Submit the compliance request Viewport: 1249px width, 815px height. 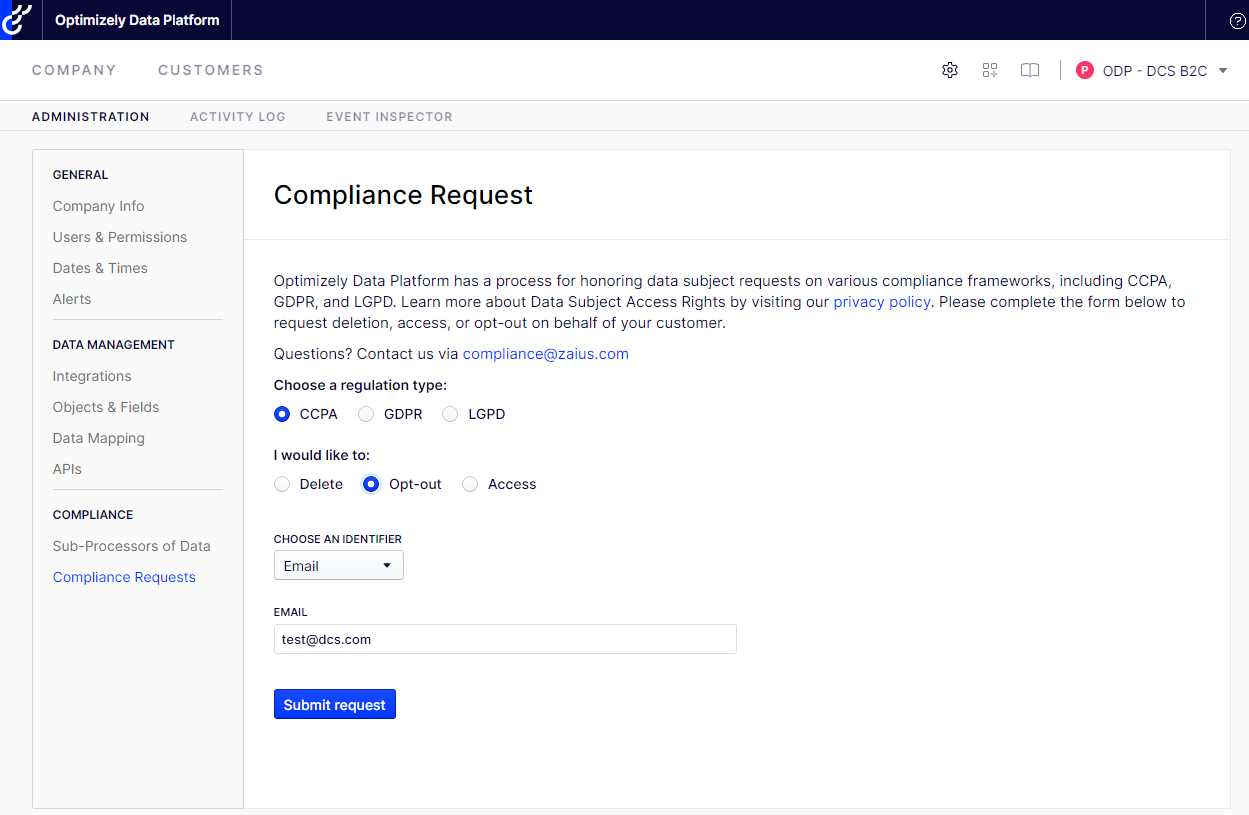(x=335, y=704)
